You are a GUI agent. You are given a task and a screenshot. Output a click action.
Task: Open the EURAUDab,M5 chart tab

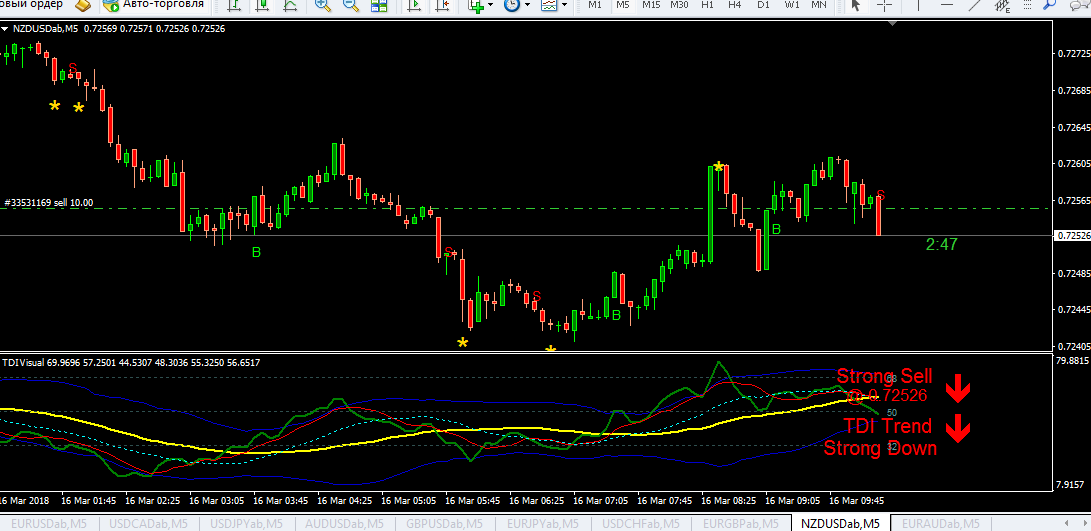940,523
